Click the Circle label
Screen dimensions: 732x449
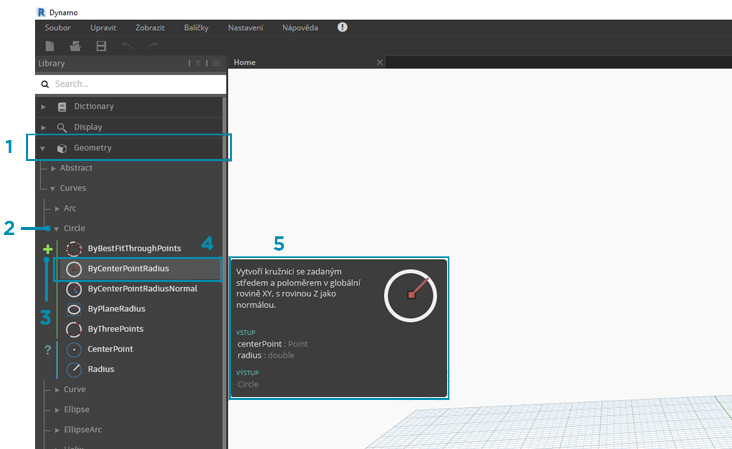pos(74,228)
